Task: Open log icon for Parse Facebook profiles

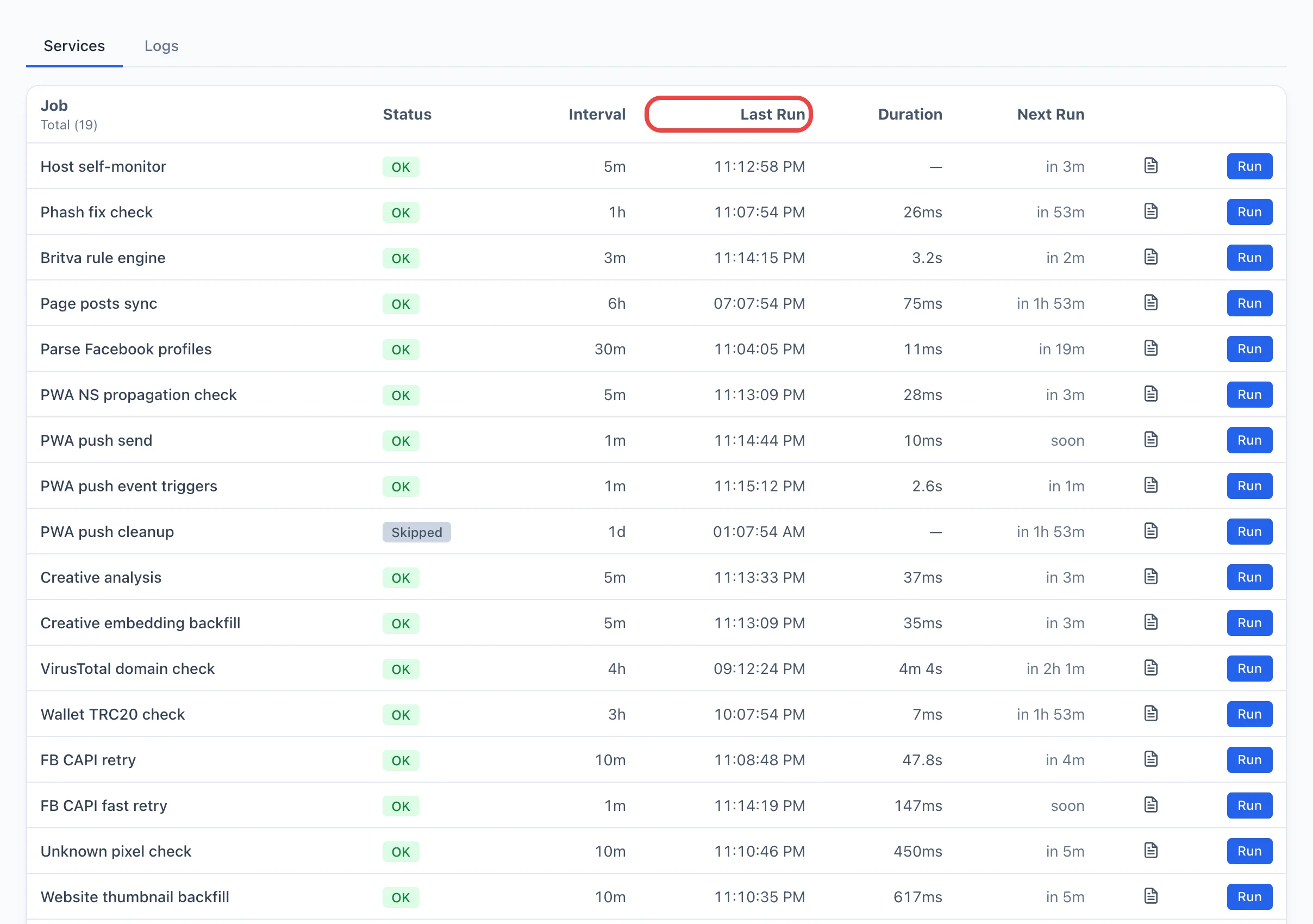Action: (1151, 348)
